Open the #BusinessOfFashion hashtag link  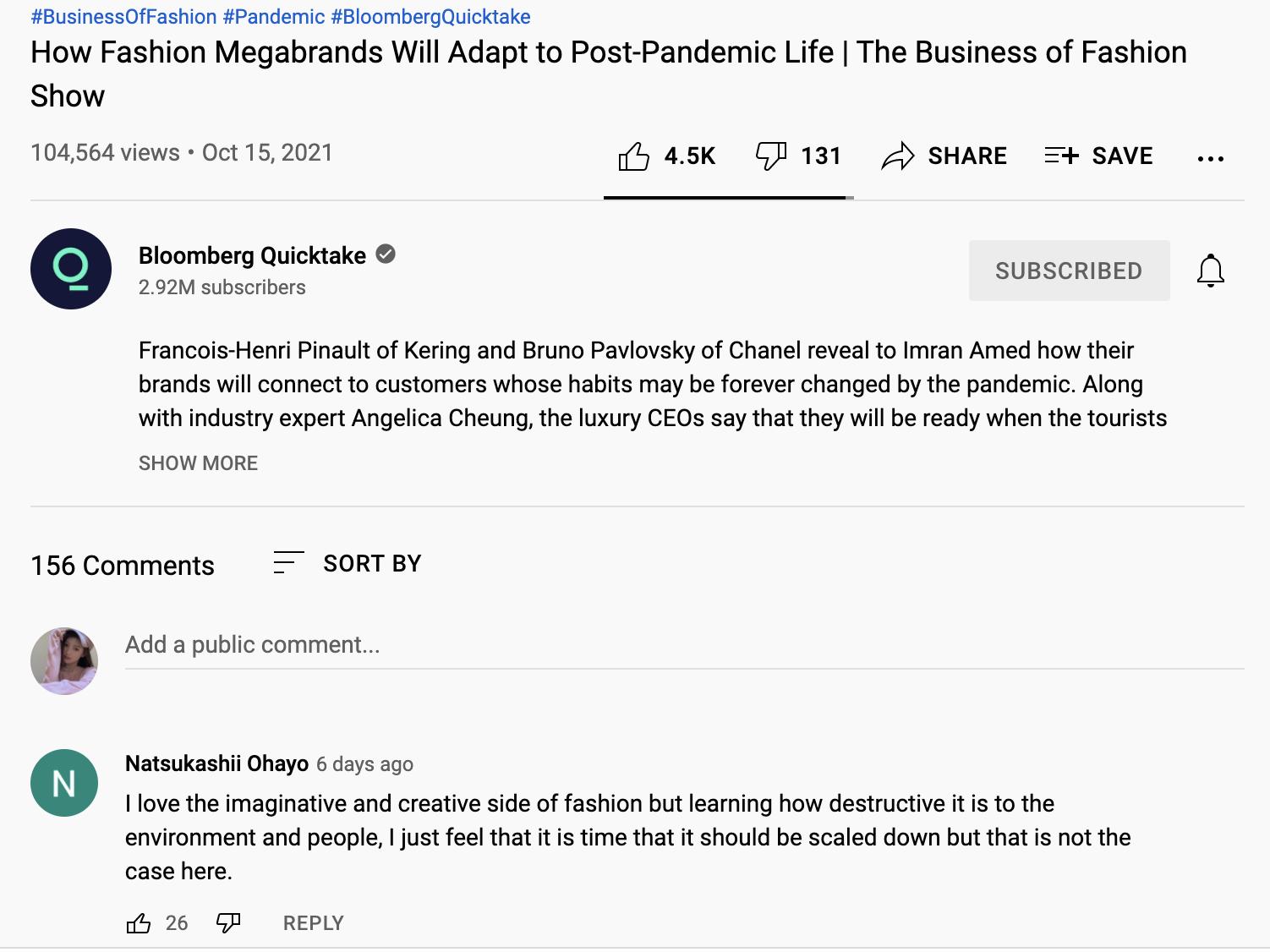pos(123,17)
